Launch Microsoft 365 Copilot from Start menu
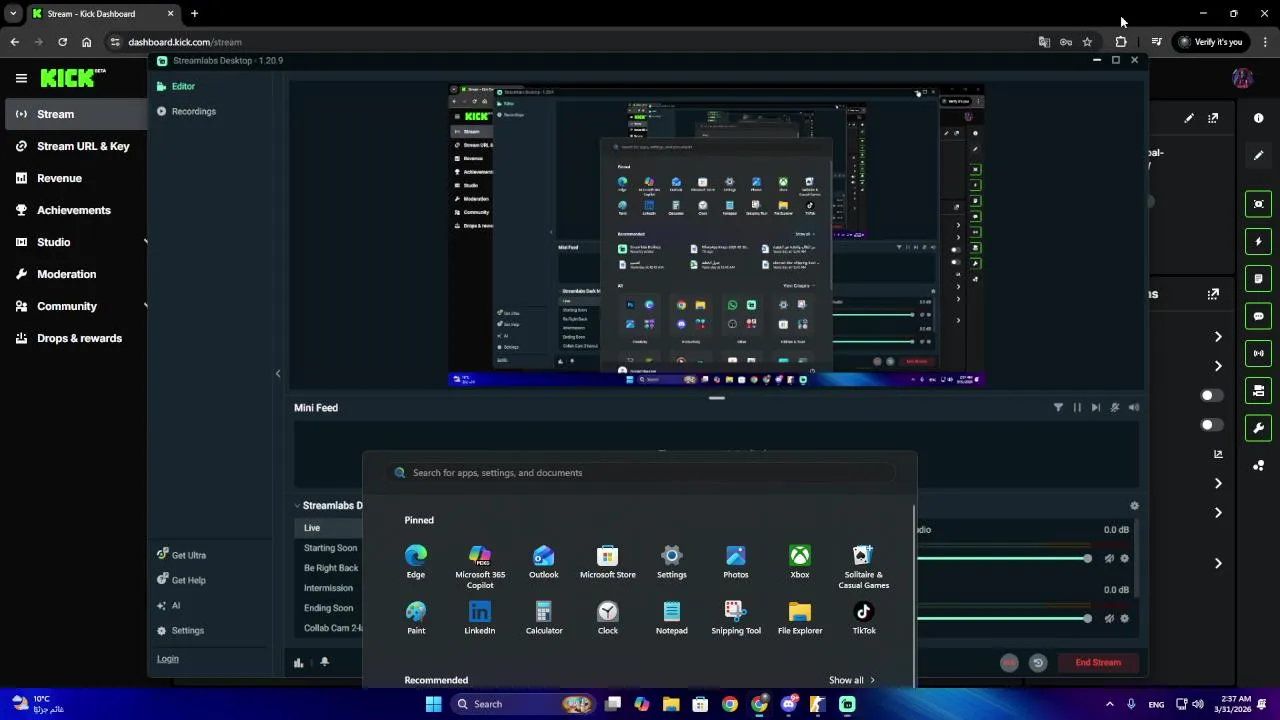 [480, 567]
